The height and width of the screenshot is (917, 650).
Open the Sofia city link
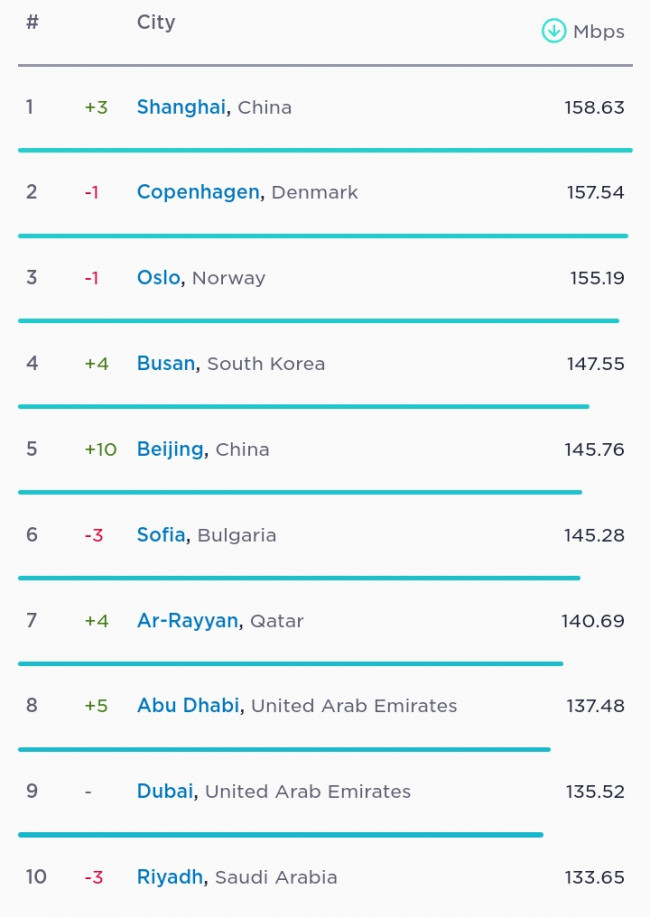[x=161, y=535]
